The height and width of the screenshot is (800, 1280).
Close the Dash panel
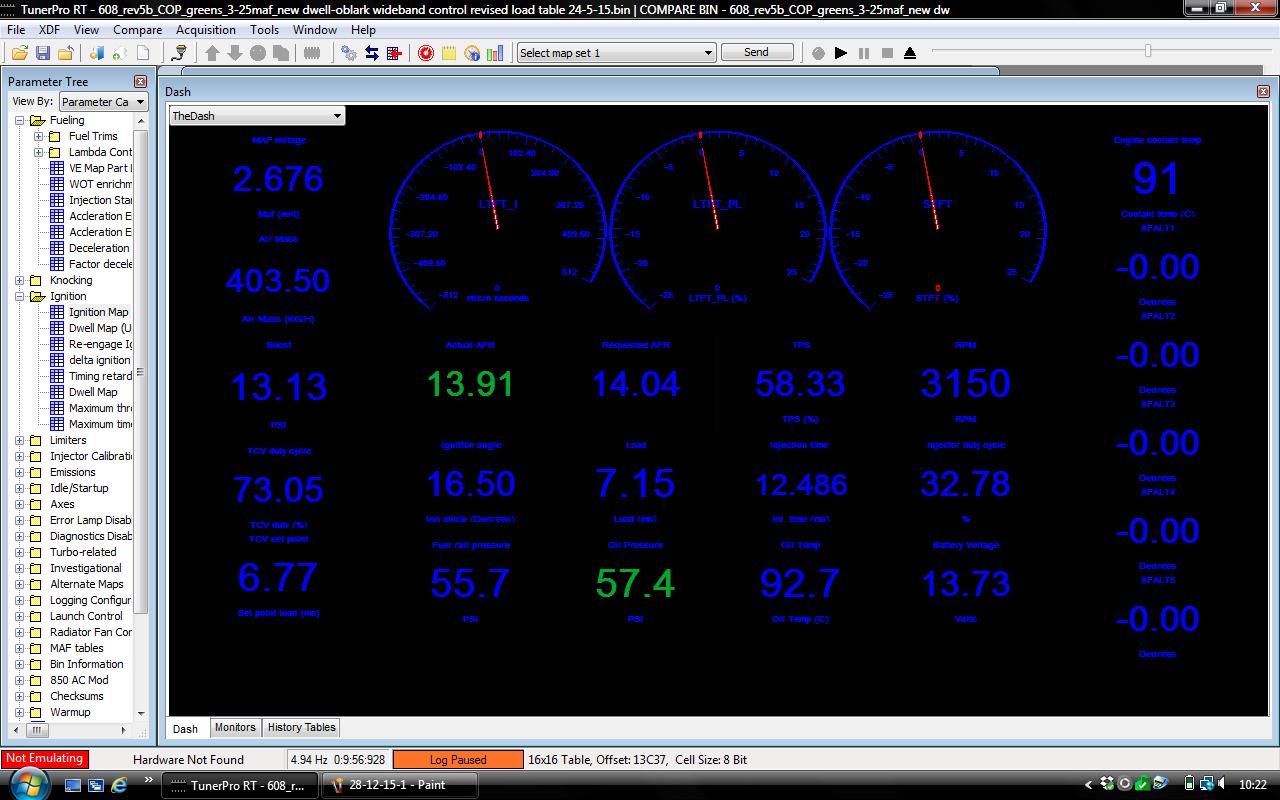coord(1263,91)
